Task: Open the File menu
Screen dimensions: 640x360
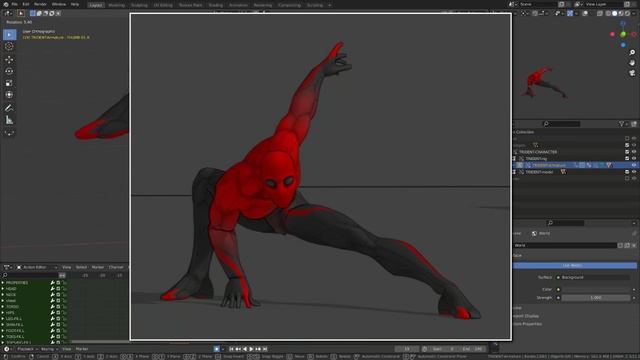Action: pos(15,4)
